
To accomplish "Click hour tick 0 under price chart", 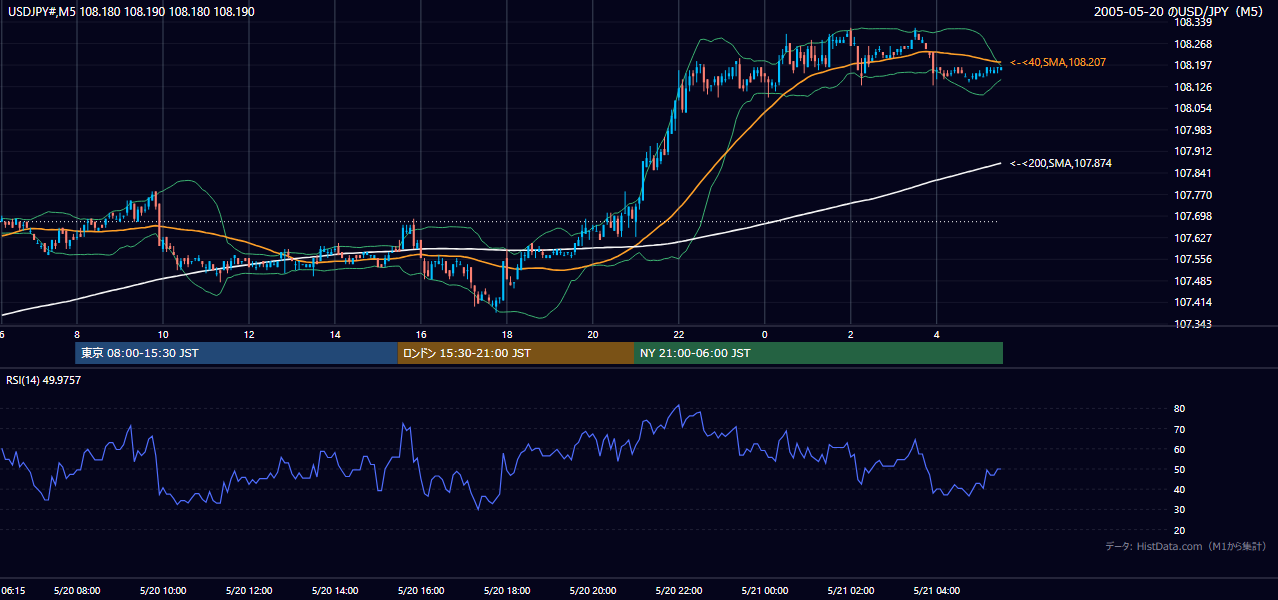I will click(764, 335).
